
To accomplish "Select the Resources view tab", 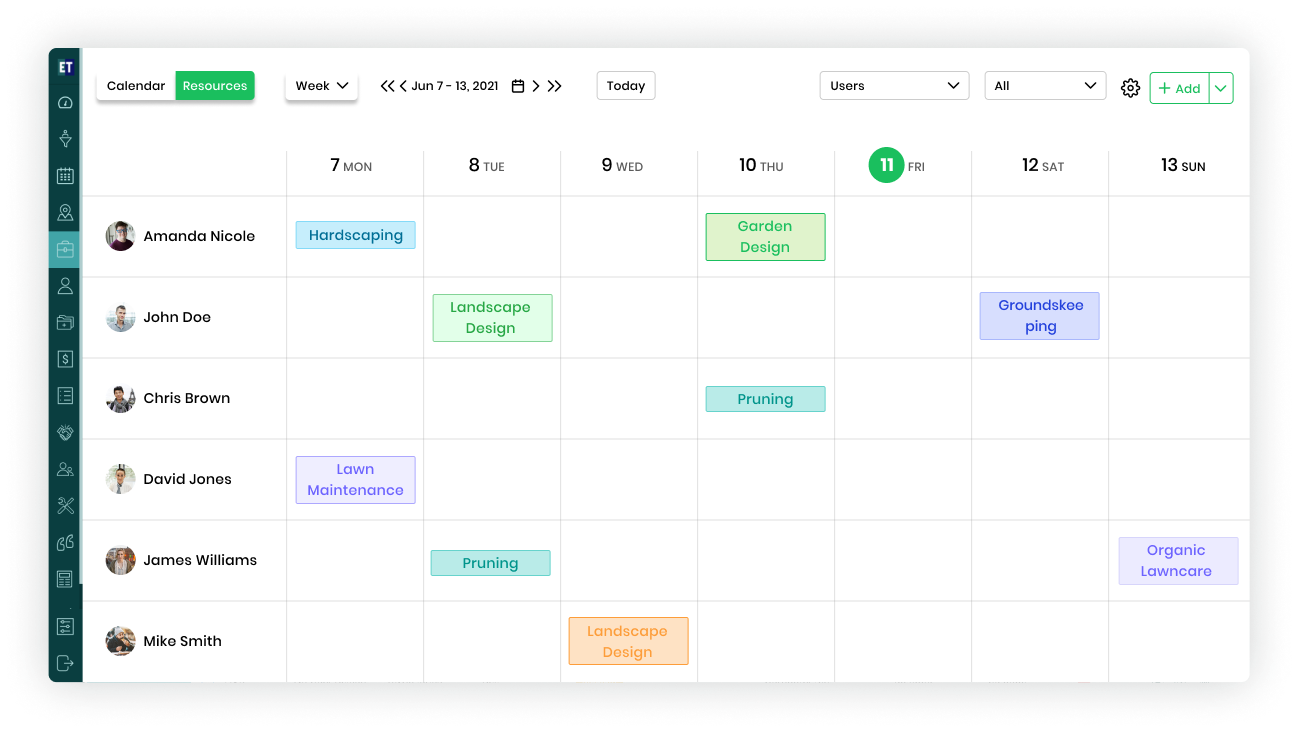I will (x=215, y=86).
